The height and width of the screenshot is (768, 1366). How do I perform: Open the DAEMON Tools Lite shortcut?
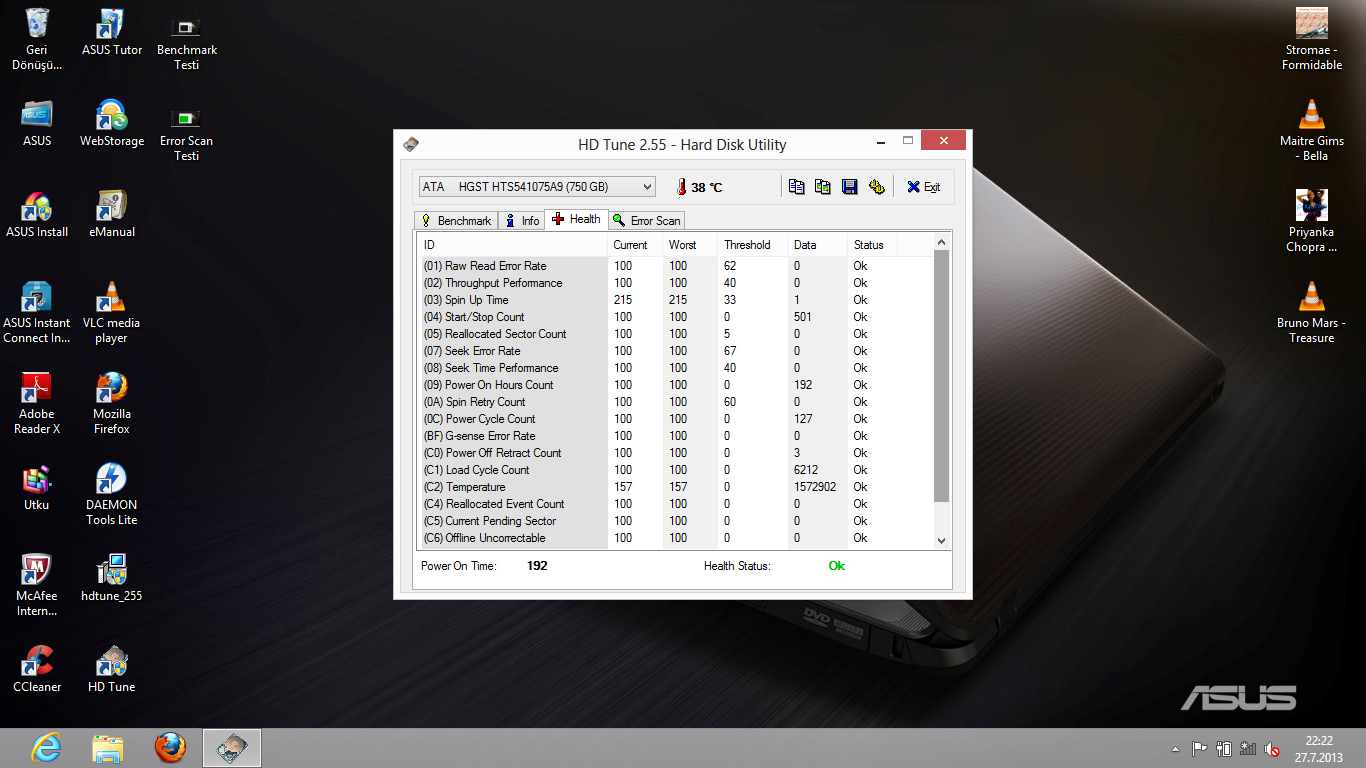click(112, 495)
